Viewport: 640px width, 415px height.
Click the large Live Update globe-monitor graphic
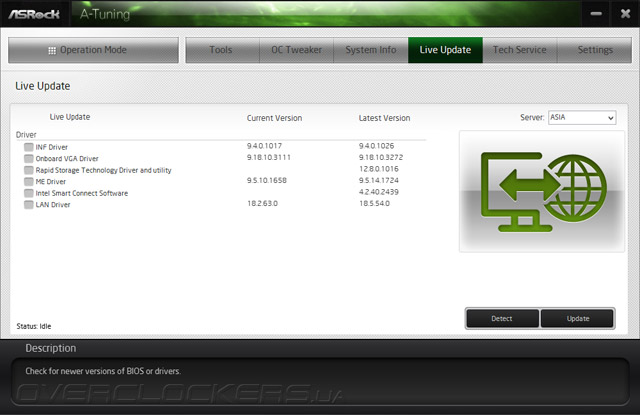click(x=542, y=191)
